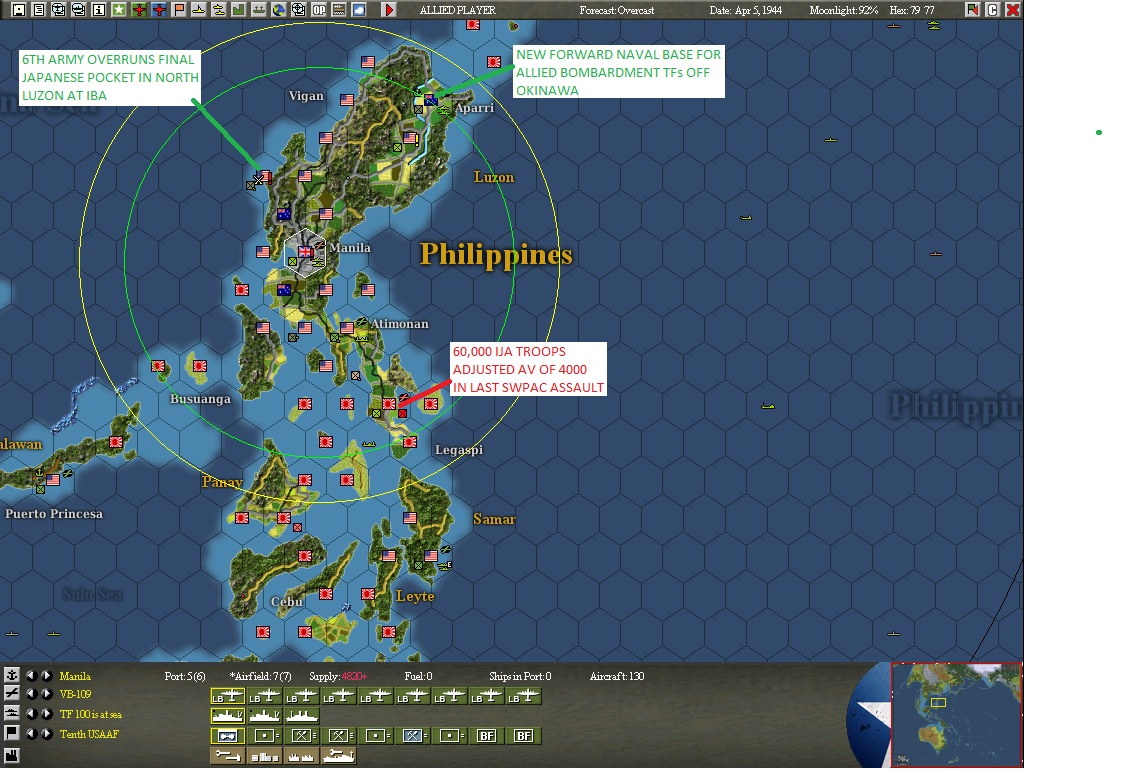Image resolution: width=1137 pixels, height=774 pixels.
Task: Select the yellow-highlighted land unit icon
Action: coord(227,736)
